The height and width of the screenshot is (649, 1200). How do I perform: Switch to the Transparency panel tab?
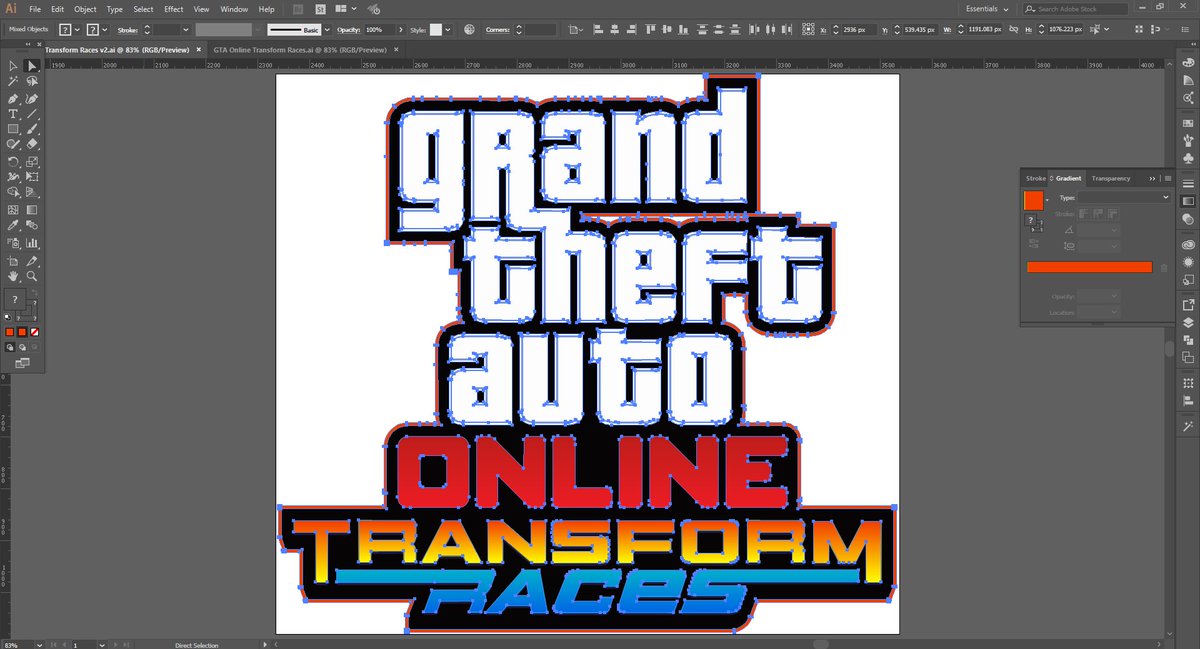coord(1111,178)
